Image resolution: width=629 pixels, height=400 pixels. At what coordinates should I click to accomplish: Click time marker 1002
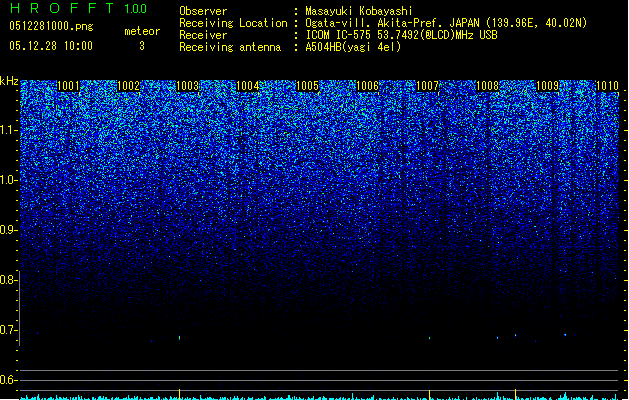tap(128, 86)
